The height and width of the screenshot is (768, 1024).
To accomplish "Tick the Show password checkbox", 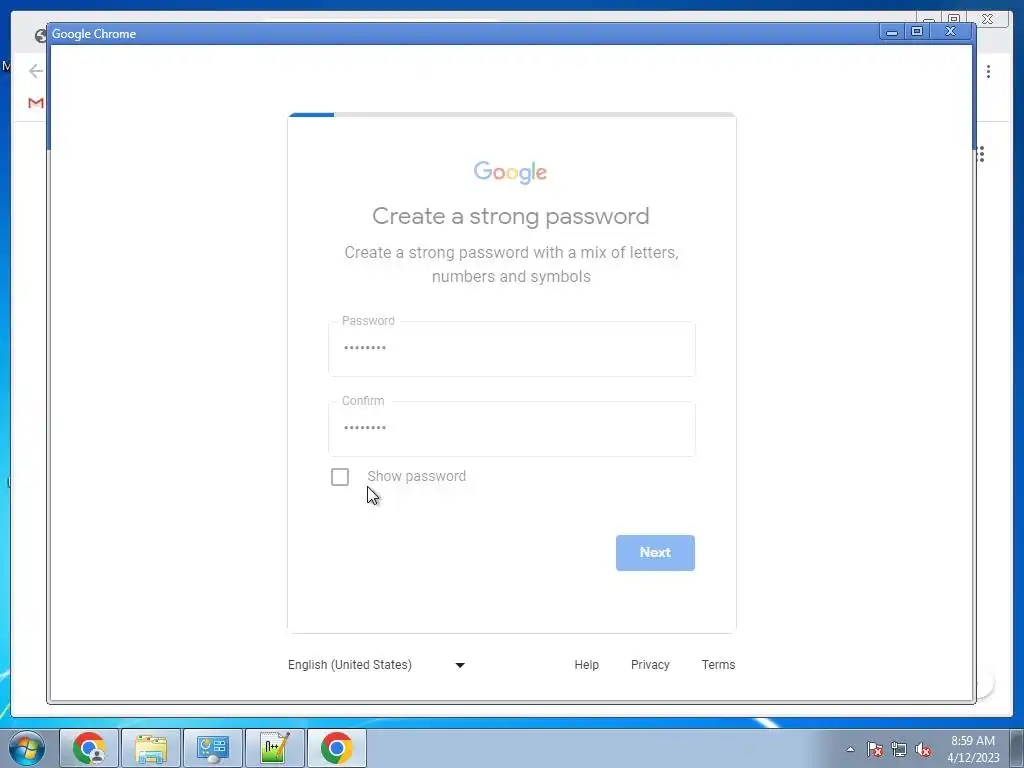I will 340,477.
